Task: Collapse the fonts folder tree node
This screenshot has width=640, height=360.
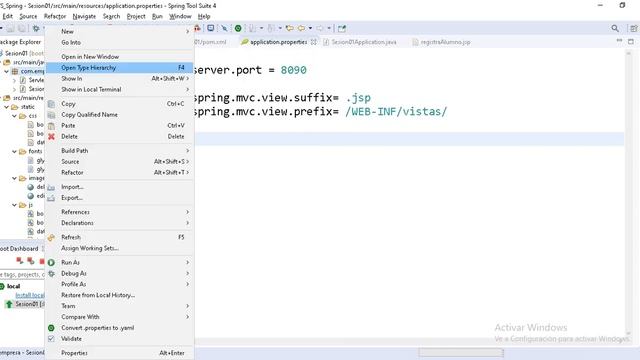Action: click(14, 151)
